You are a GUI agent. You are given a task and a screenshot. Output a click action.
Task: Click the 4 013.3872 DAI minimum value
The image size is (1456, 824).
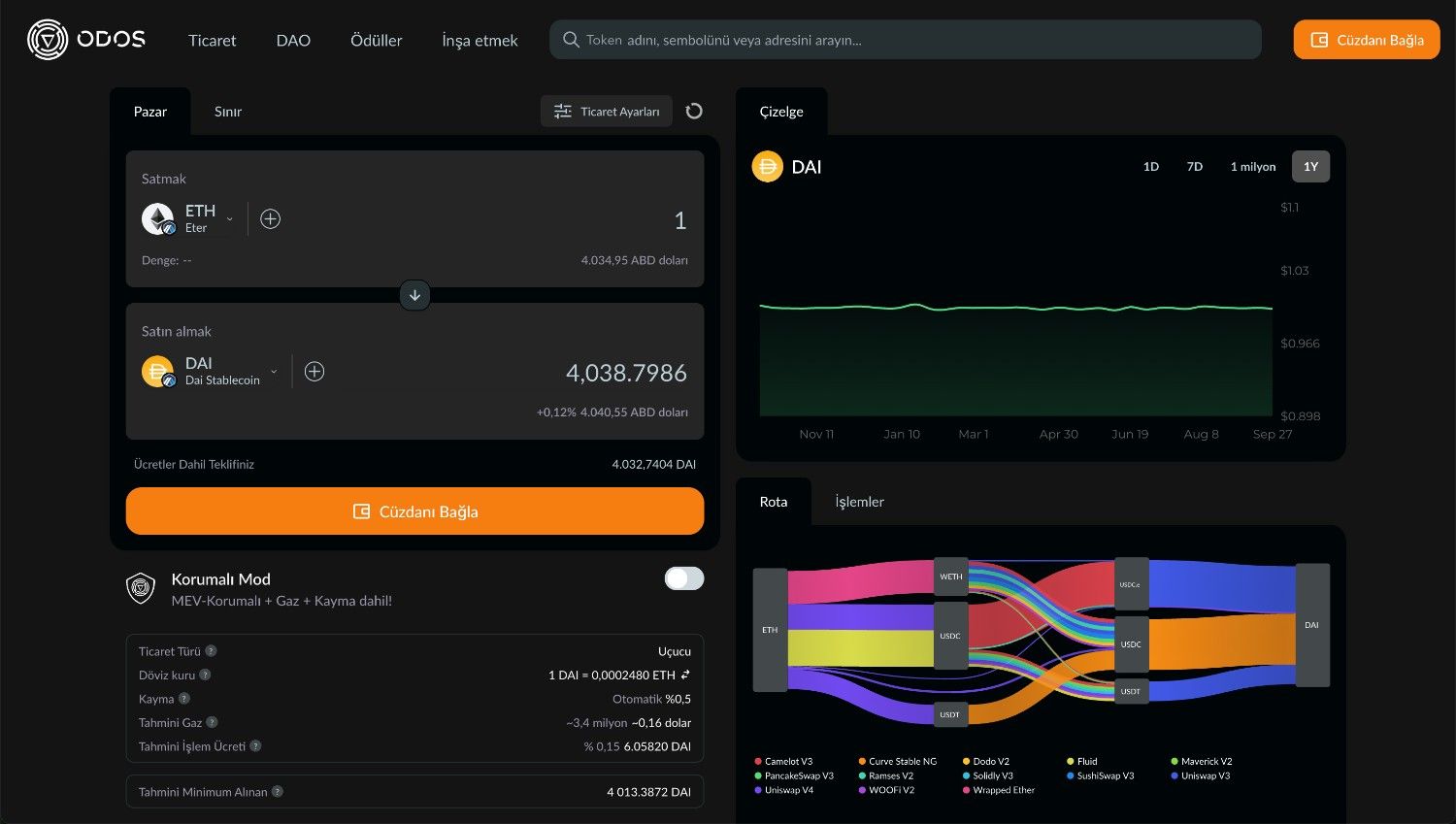pos(648,792)
